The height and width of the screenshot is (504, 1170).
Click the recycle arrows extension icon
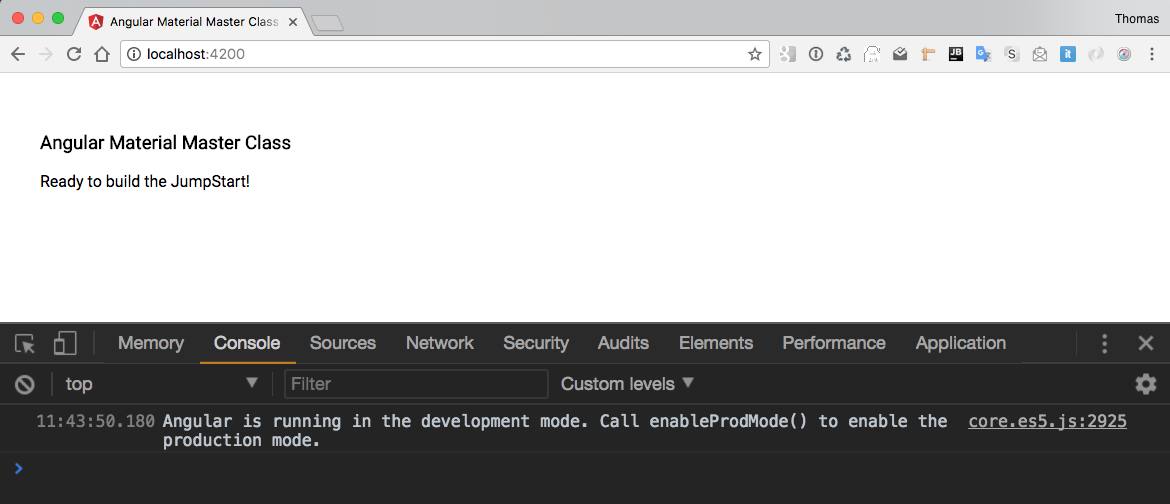843,54
